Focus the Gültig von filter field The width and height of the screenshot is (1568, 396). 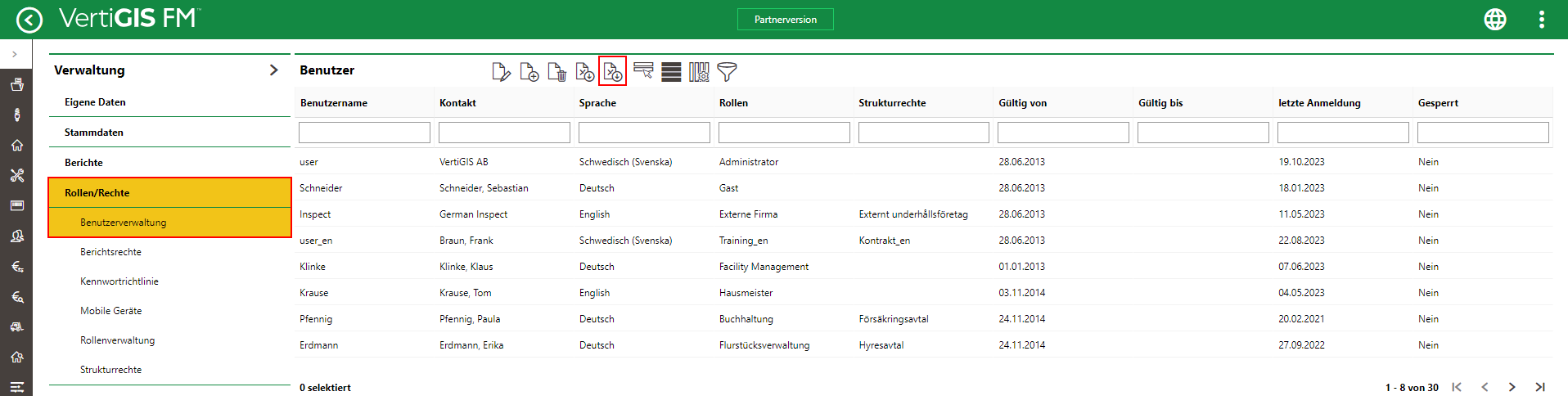(1063, 133)
